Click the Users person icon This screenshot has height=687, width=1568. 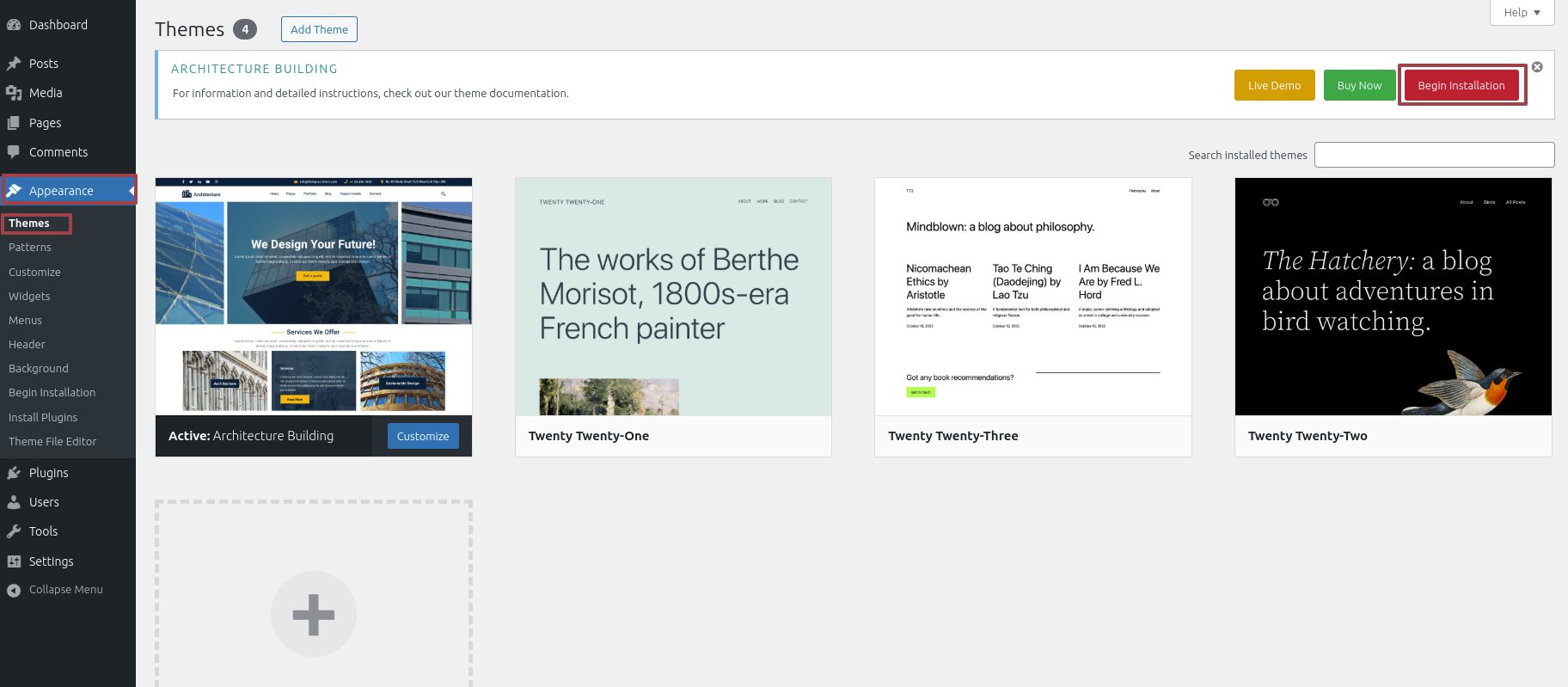pos(14,502)
